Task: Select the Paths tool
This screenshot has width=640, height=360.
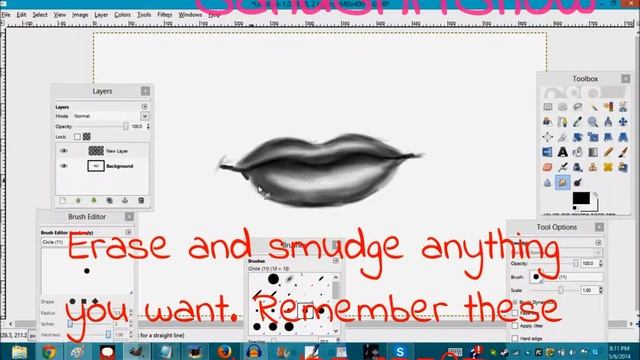Action: 563,122
